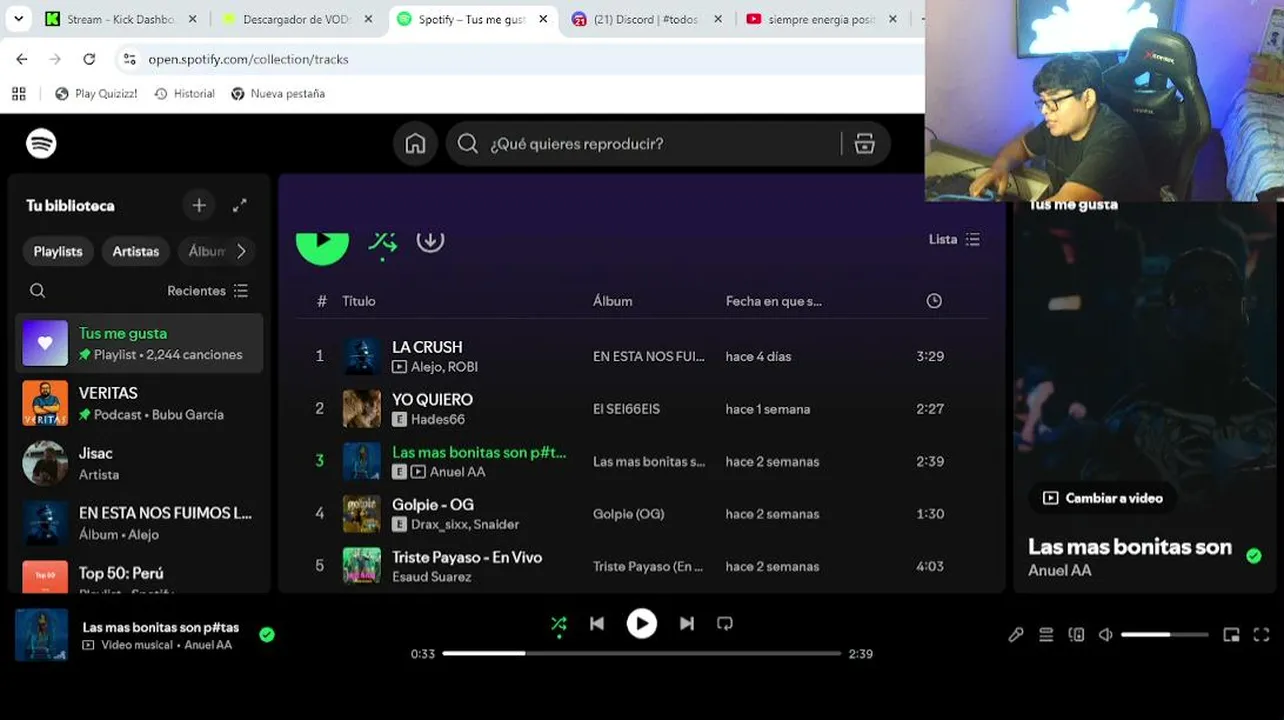This screenshot has width=1284, height=720.
Task: Open the Browse icon beside search box
Action: pyautogui.click(x=865, y=144)
